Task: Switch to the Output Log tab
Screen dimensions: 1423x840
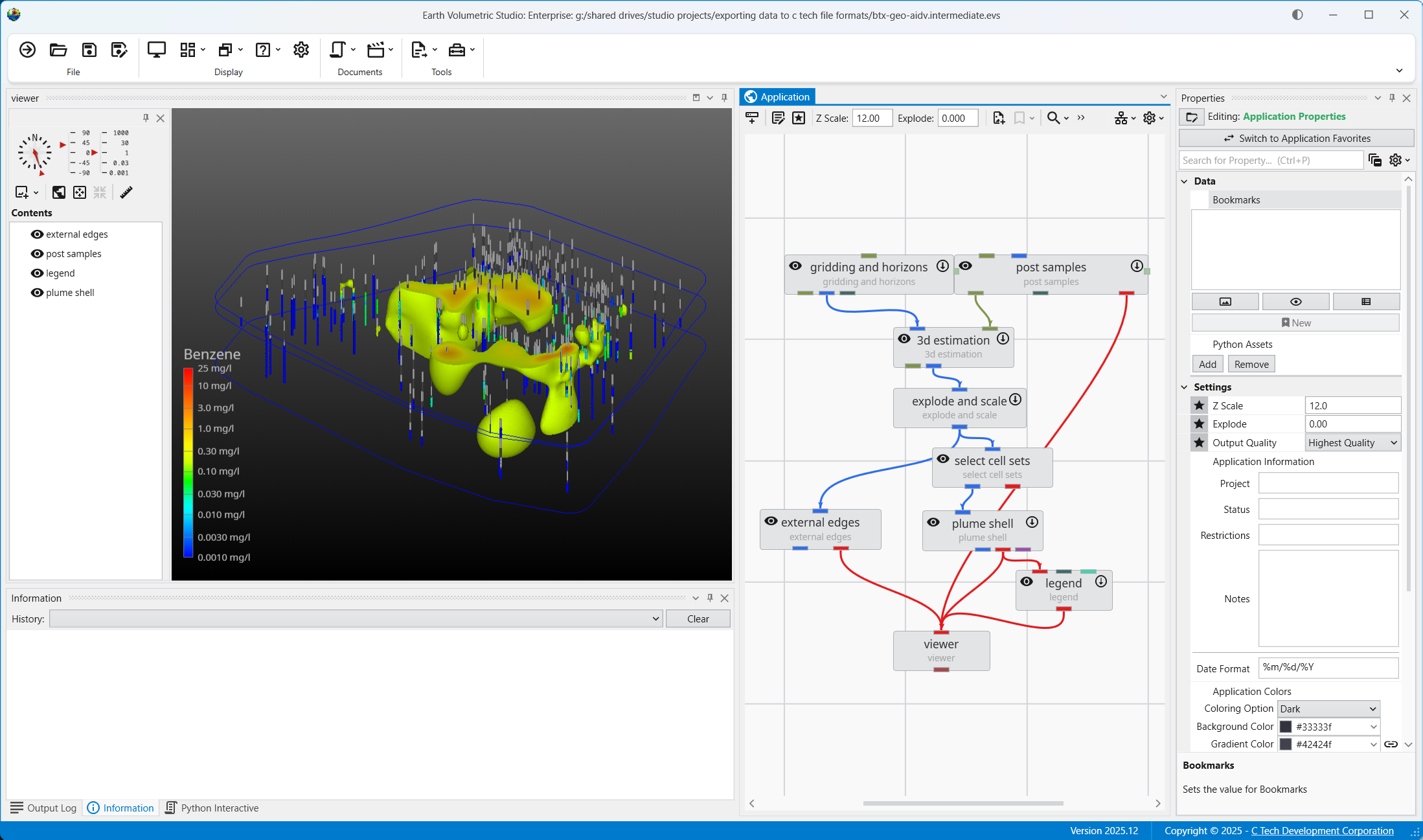Action: coord(44,808)
